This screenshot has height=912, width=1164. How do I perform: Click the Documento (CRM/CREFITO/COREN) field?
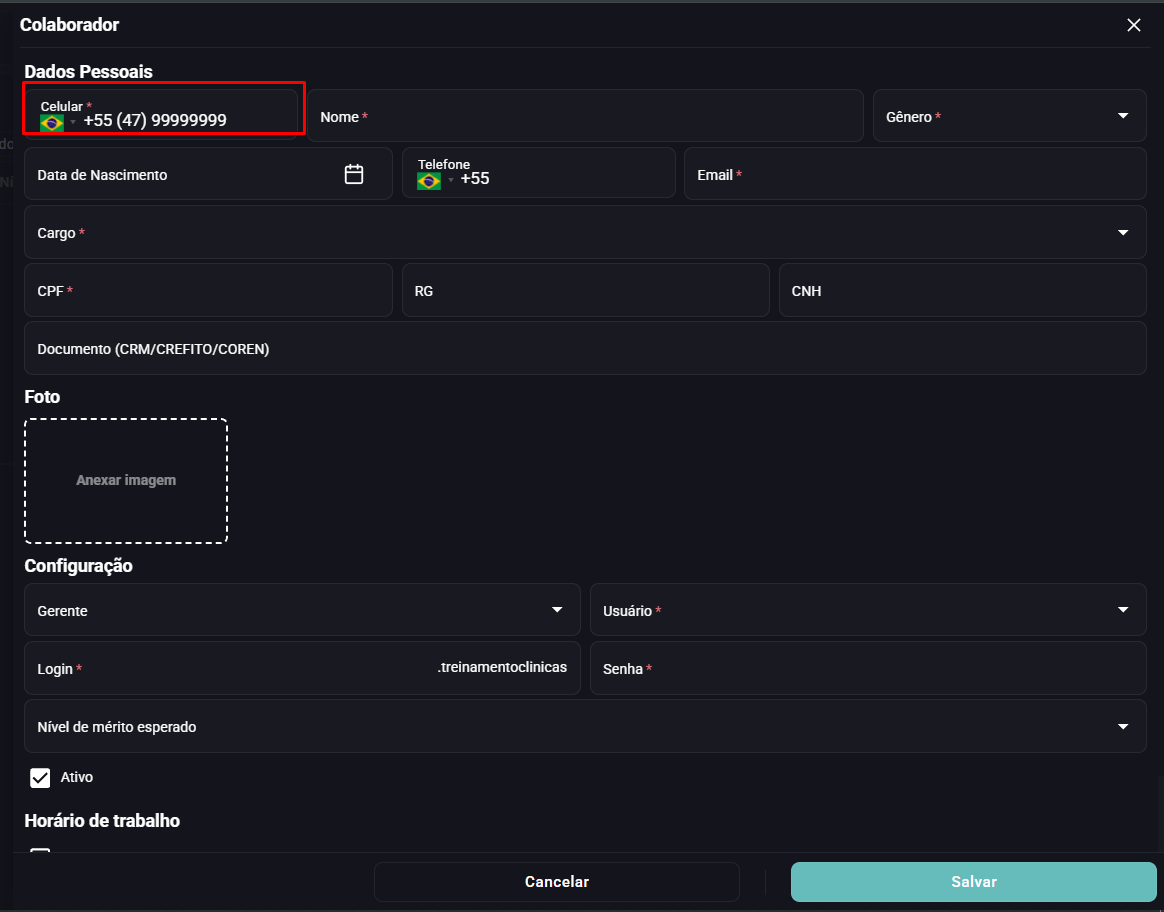585,348
